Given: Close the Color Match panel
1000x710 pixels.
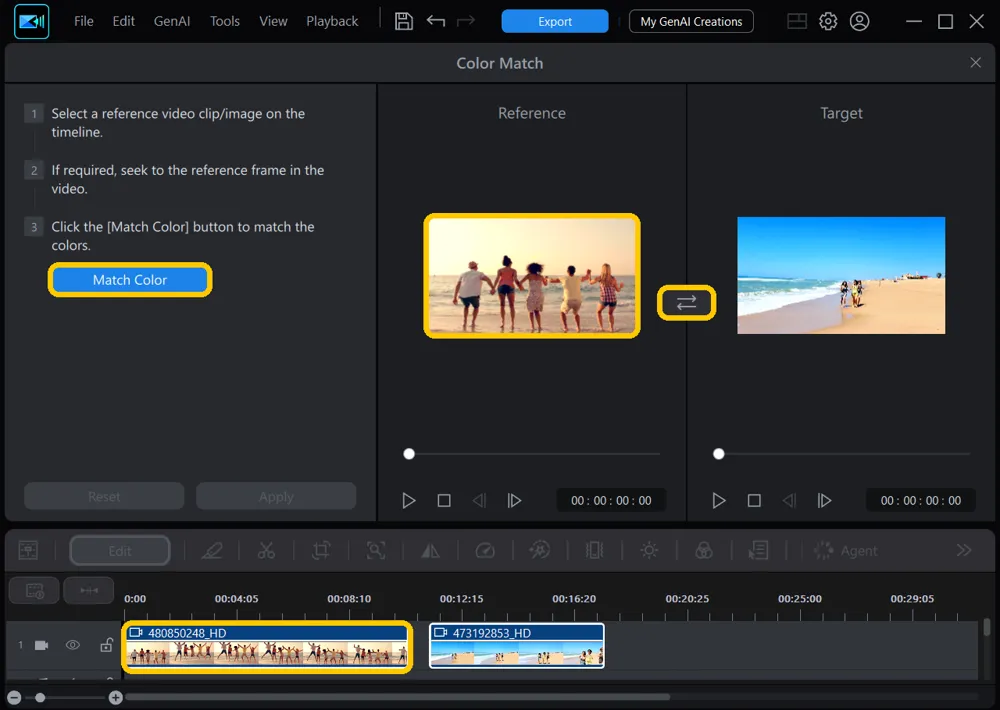Looking at the screenshot, I should pos(975,63).
